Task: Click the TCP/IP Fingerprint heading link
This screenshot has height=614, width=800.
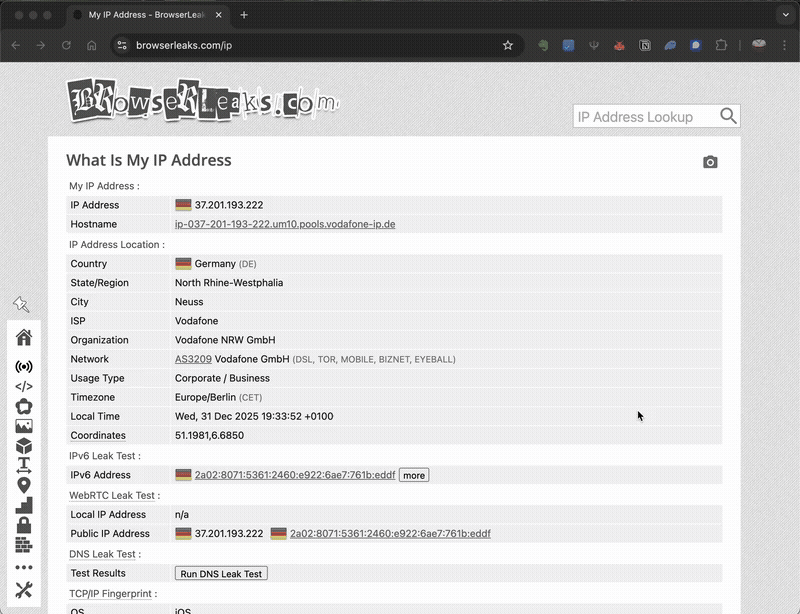Action: tap(110, 594)
